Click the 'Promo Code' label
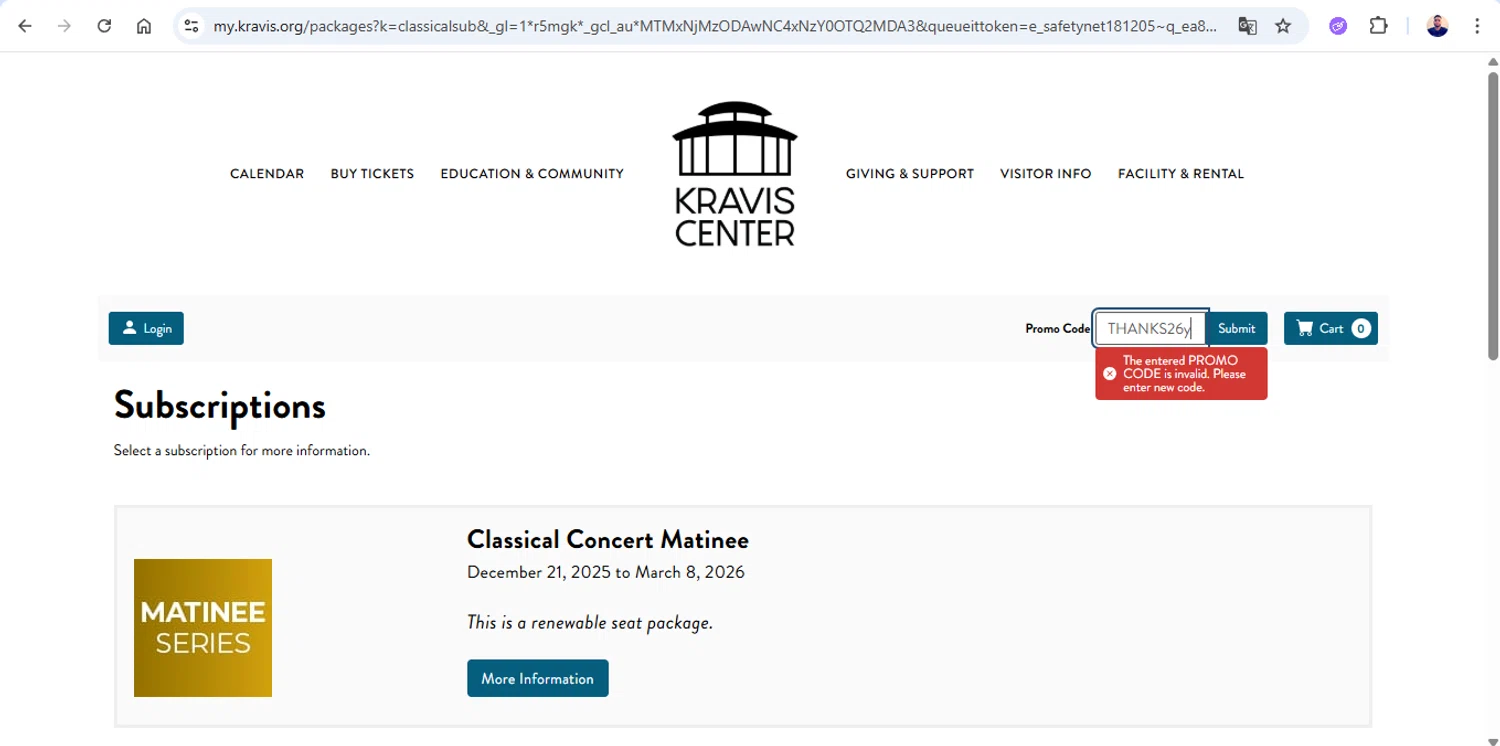 1057,328
